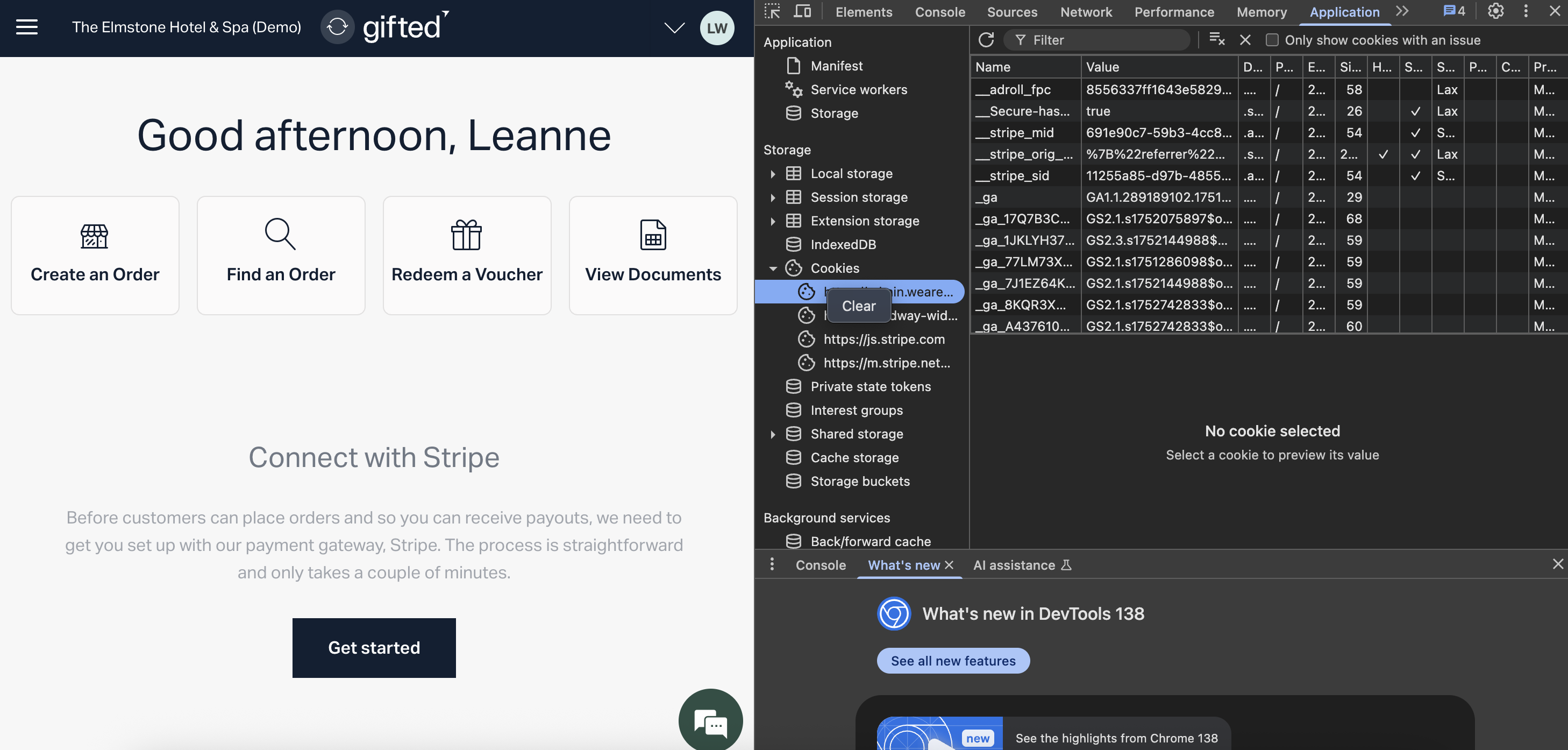Click the gifted sync logo icon
Image resolution: width=1568 pixels, height=750 pixels.
[337, 27]
